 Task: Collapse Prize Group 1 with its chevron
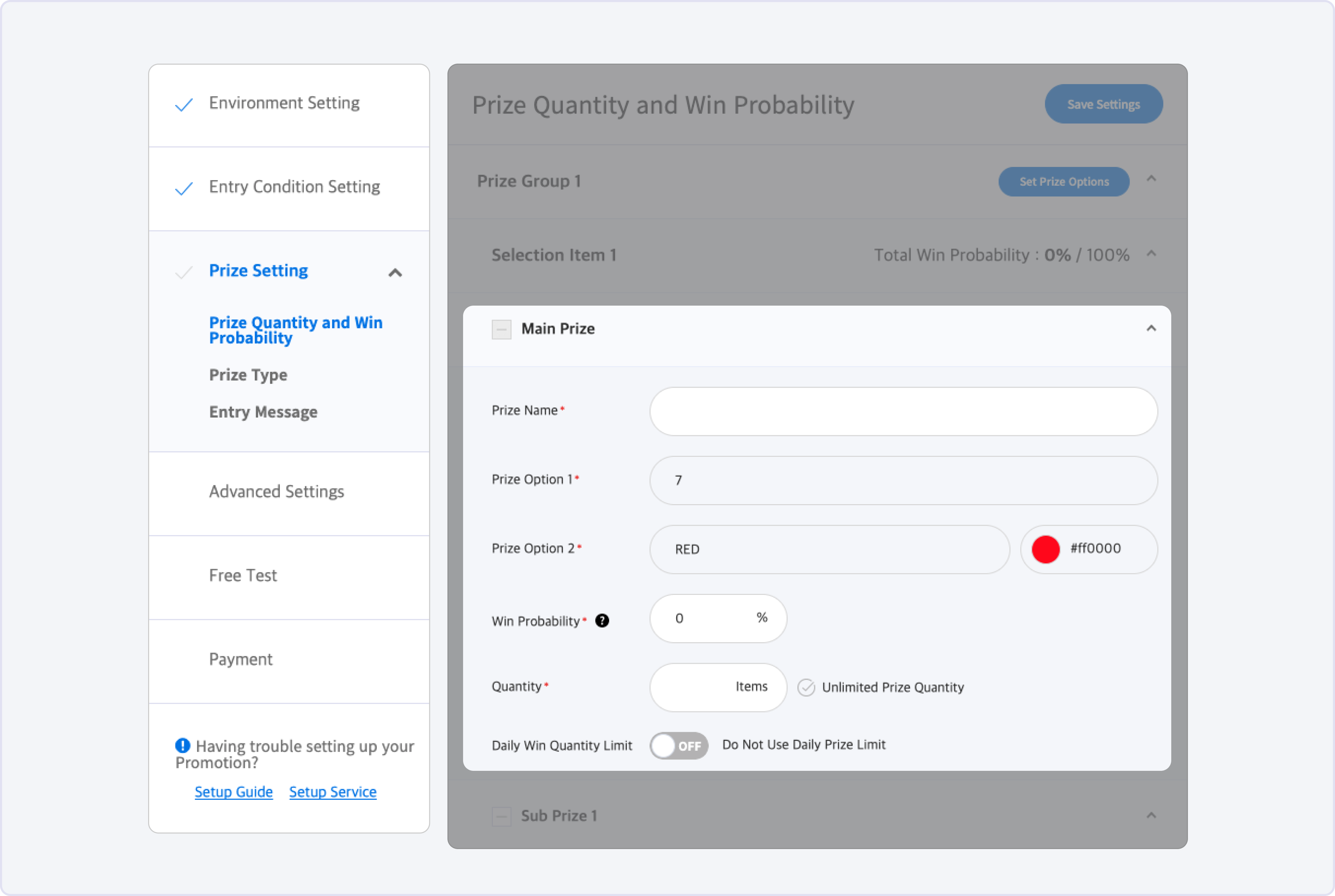[1151, 179]
